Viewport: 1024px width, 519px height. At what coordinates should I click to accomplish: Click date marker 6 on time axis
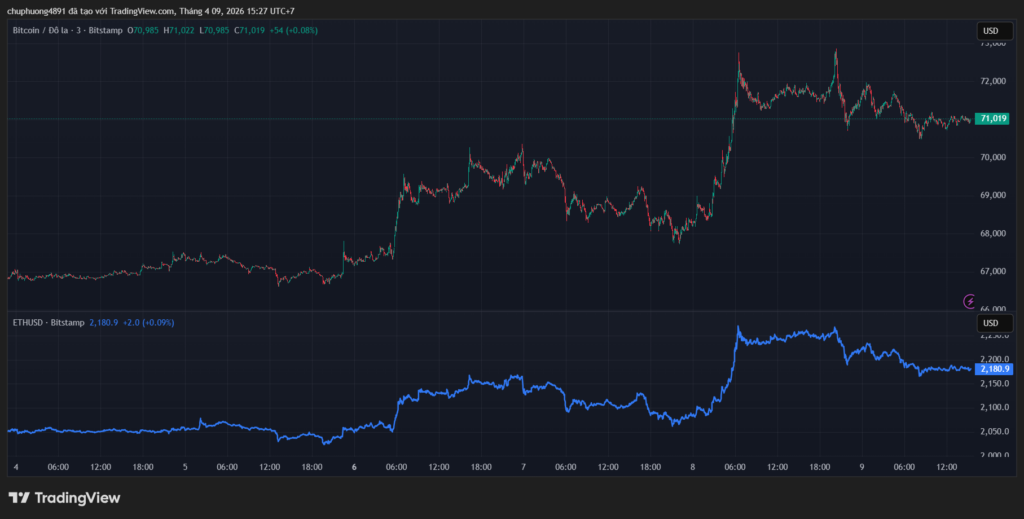coord(355,467)
